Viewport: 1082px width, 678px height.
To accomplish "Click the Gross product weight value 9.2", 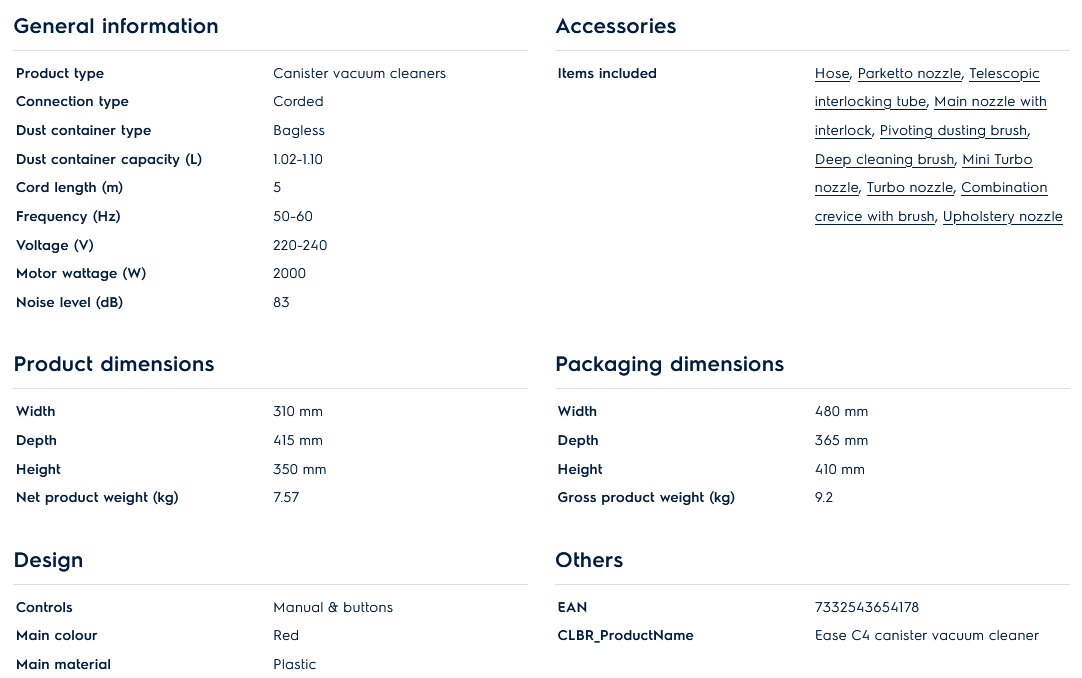I will click(x=824, y=498).
